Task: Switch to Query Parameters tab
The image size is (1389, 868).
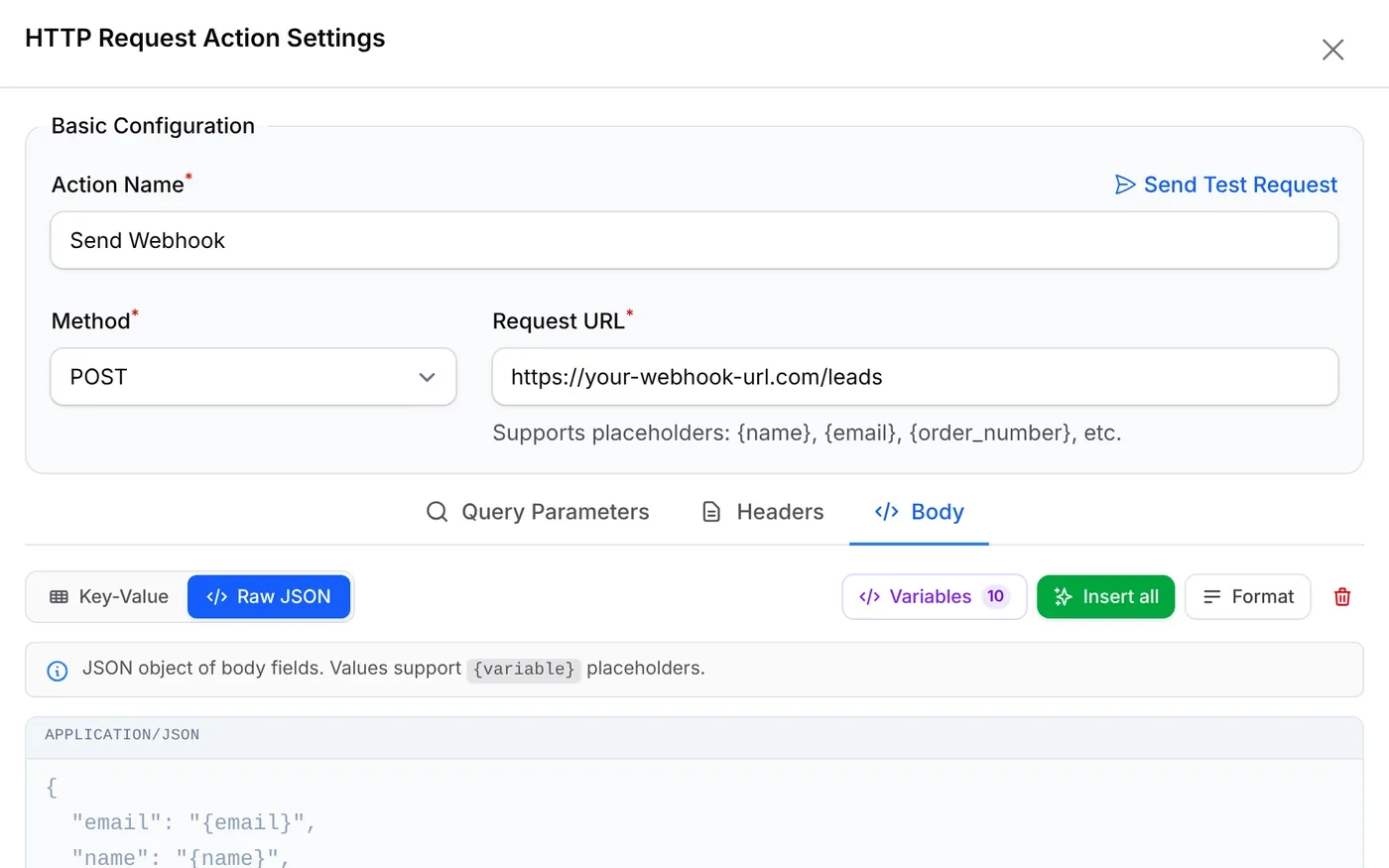Action: pyautogui.click(x=538, y=512)
